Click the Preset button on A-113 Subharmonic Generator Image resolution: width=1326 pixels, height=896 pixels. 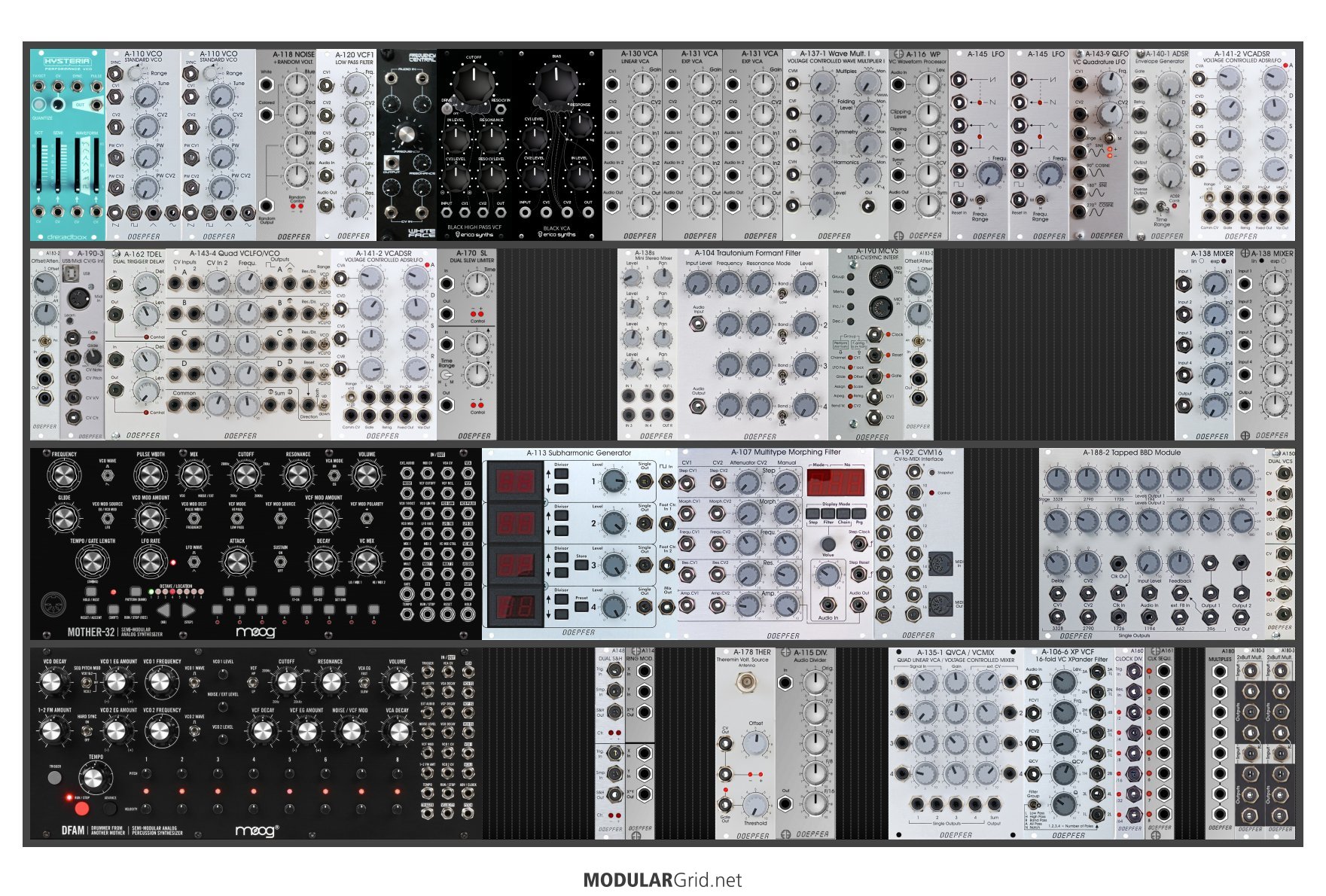click(x=581, y=607)
